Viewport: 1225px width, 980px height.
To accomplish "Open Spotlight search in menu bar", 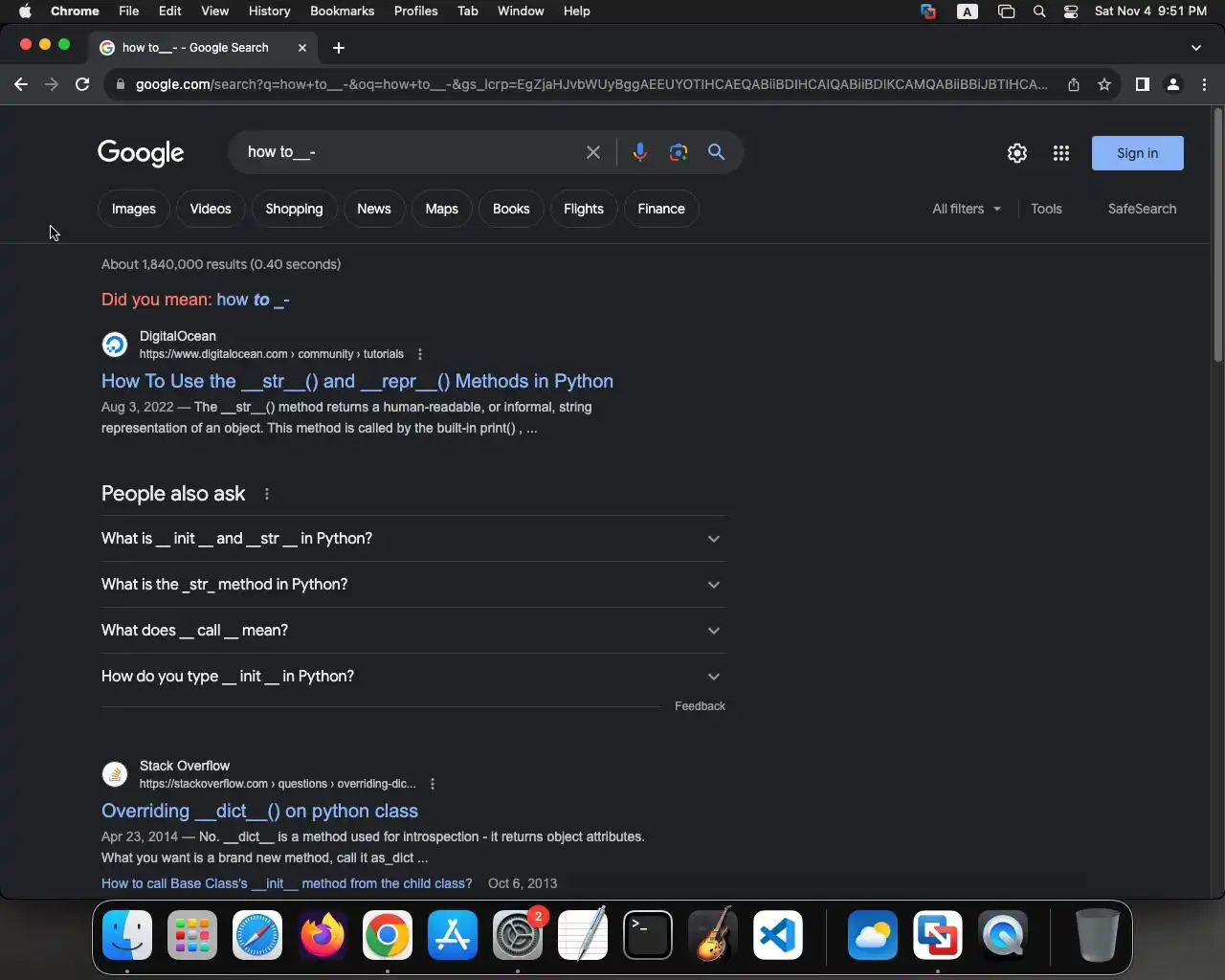I will [1039, 11].
